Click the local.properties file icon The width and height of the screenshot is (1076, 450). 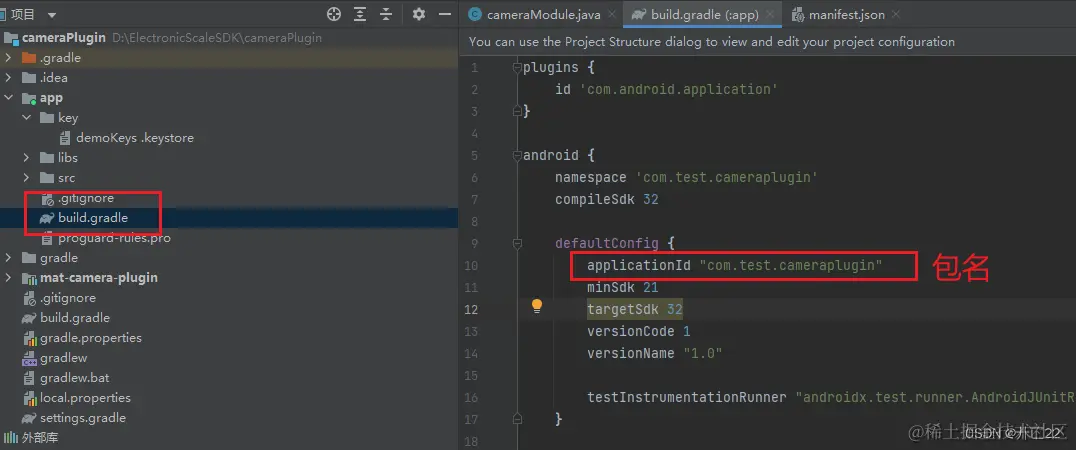[x=29, y=398]
